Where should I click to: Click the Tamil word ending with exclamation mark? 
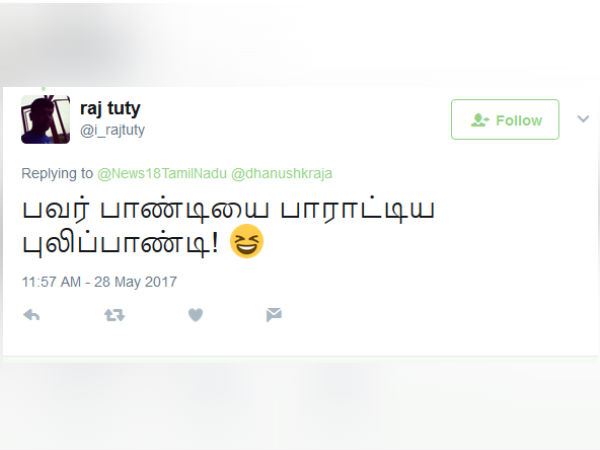(x=120, y=243)
